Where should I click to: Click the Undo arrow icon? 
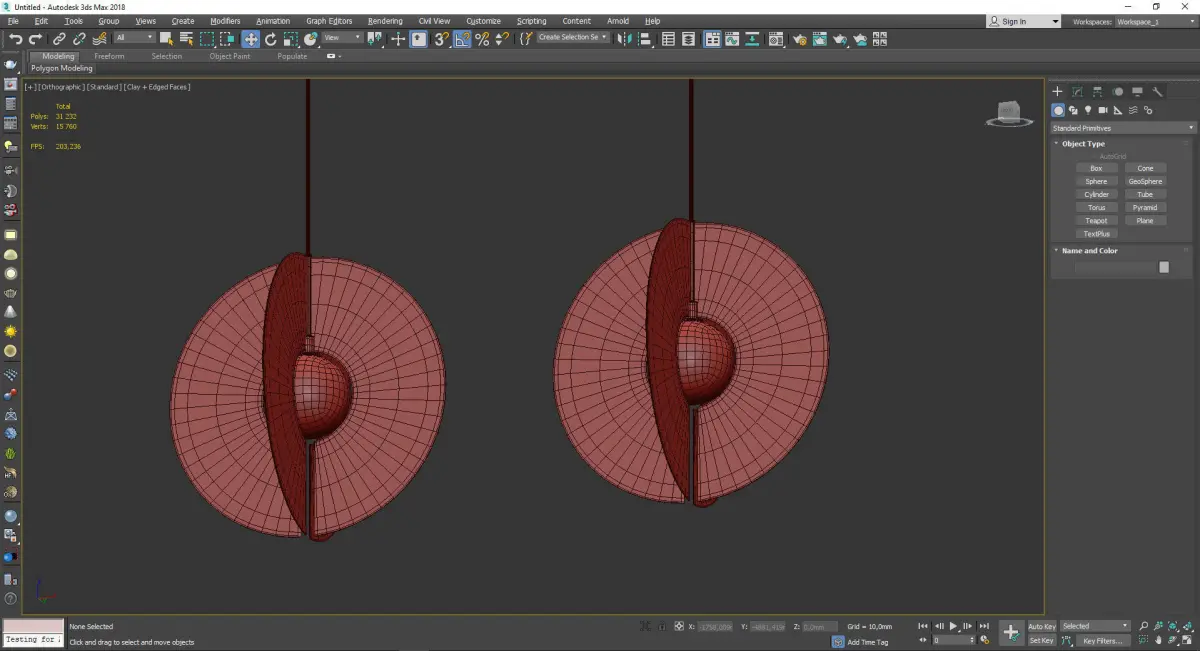point(15,39)
